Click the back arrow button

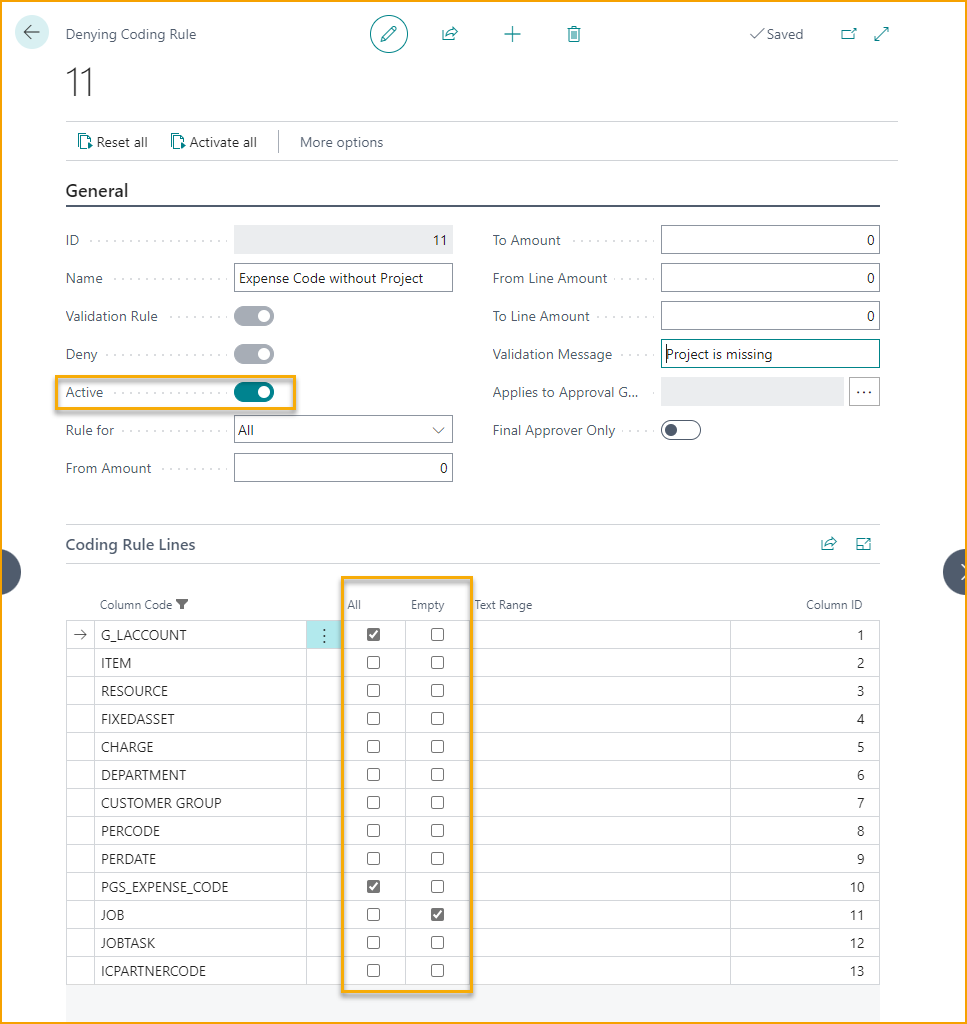click(32, 33)
